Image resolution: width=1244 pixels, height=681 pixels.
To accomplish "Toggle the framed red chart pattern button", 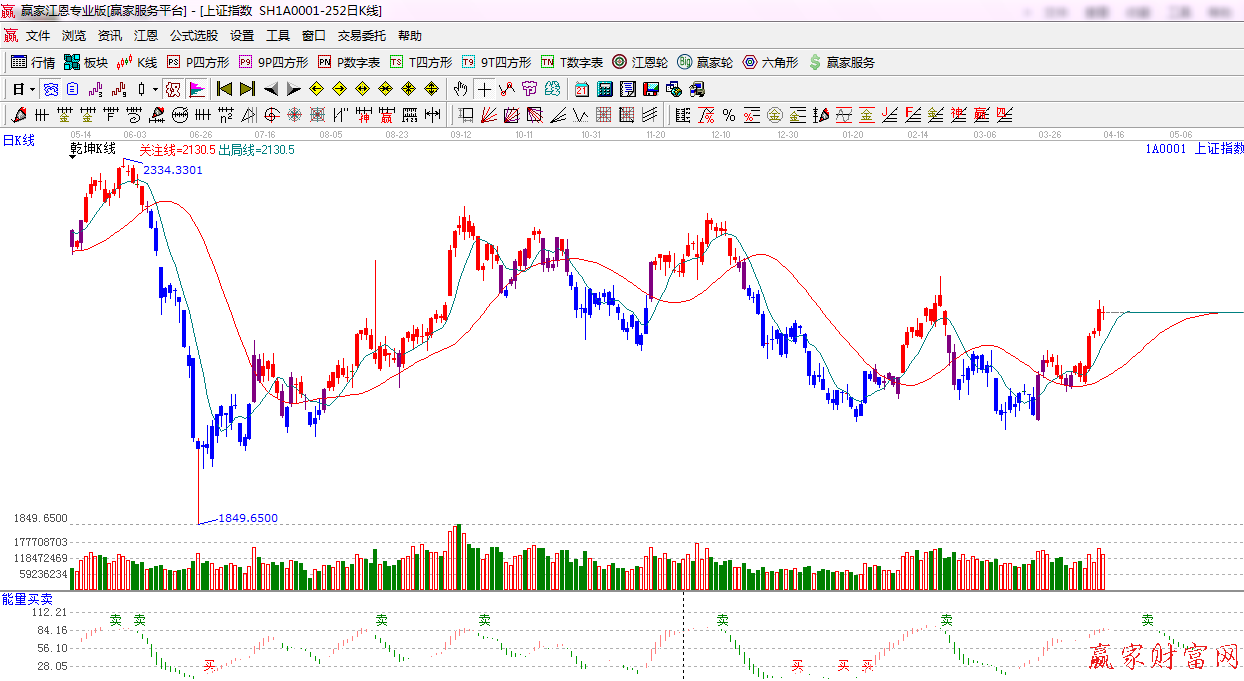I will pyautogui.click(x=173, y=89).
